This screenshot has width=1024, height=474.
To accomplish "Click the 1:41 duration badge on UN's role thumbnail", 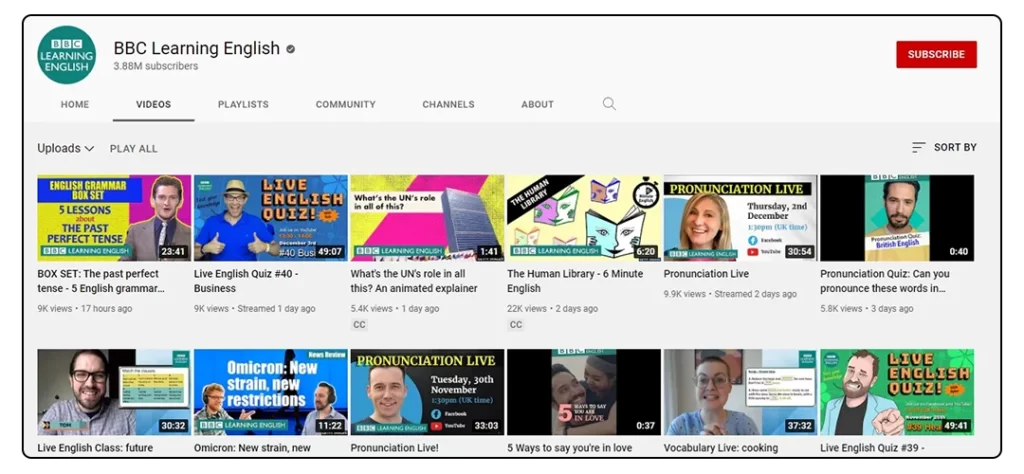I will tap(488, 251).
